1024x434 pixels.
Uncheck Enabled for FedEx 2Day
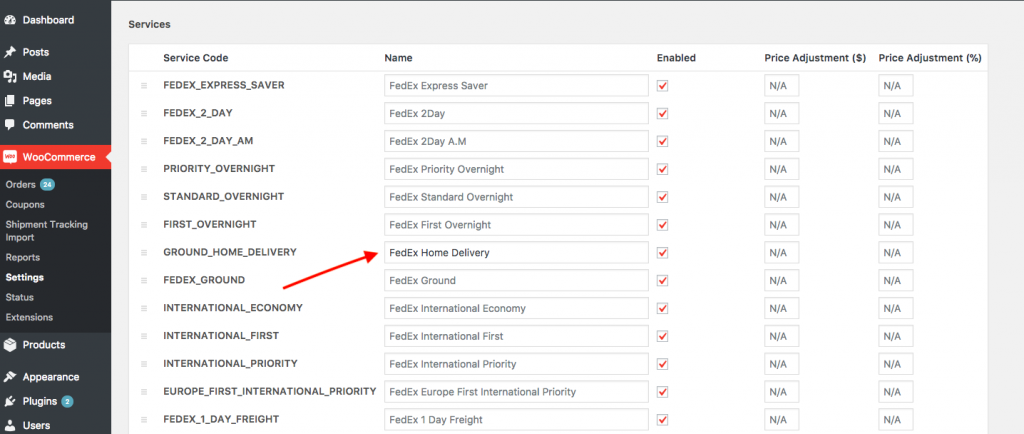tap(662, 114)
